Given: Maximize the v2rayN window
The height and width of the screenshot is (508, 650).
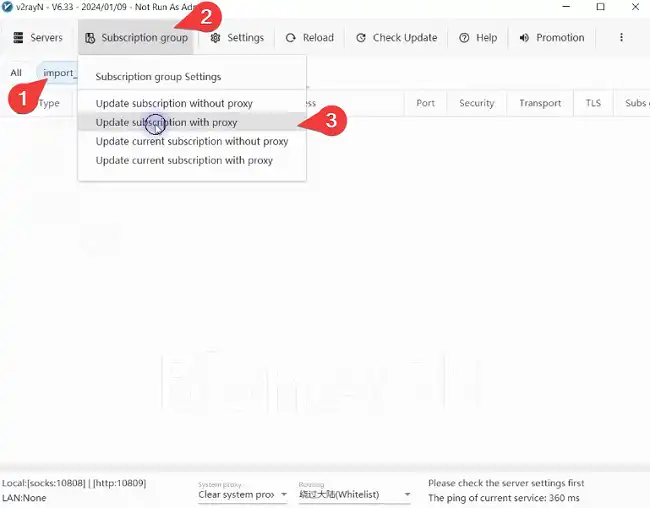Looking at the screenshot, I should (600, 7).
